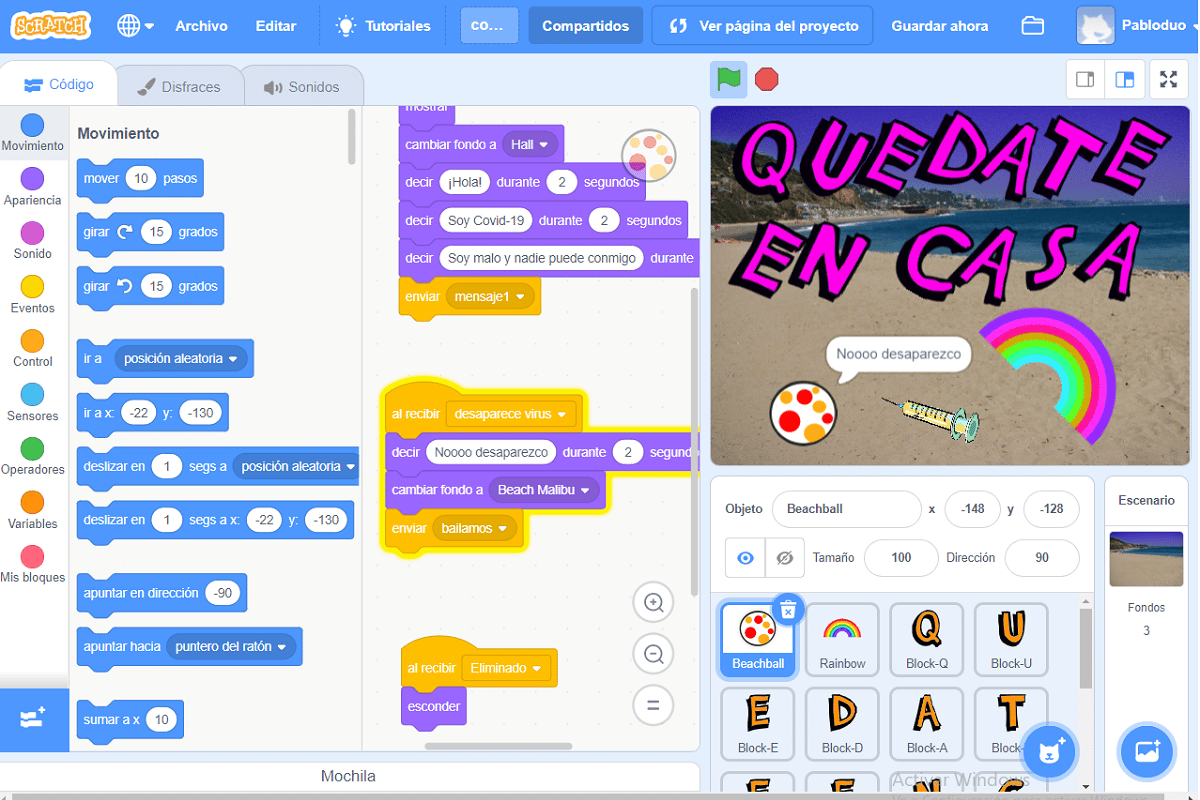1200x800 pixels.
Task: Select the Control block category
Action: (32, 349)
